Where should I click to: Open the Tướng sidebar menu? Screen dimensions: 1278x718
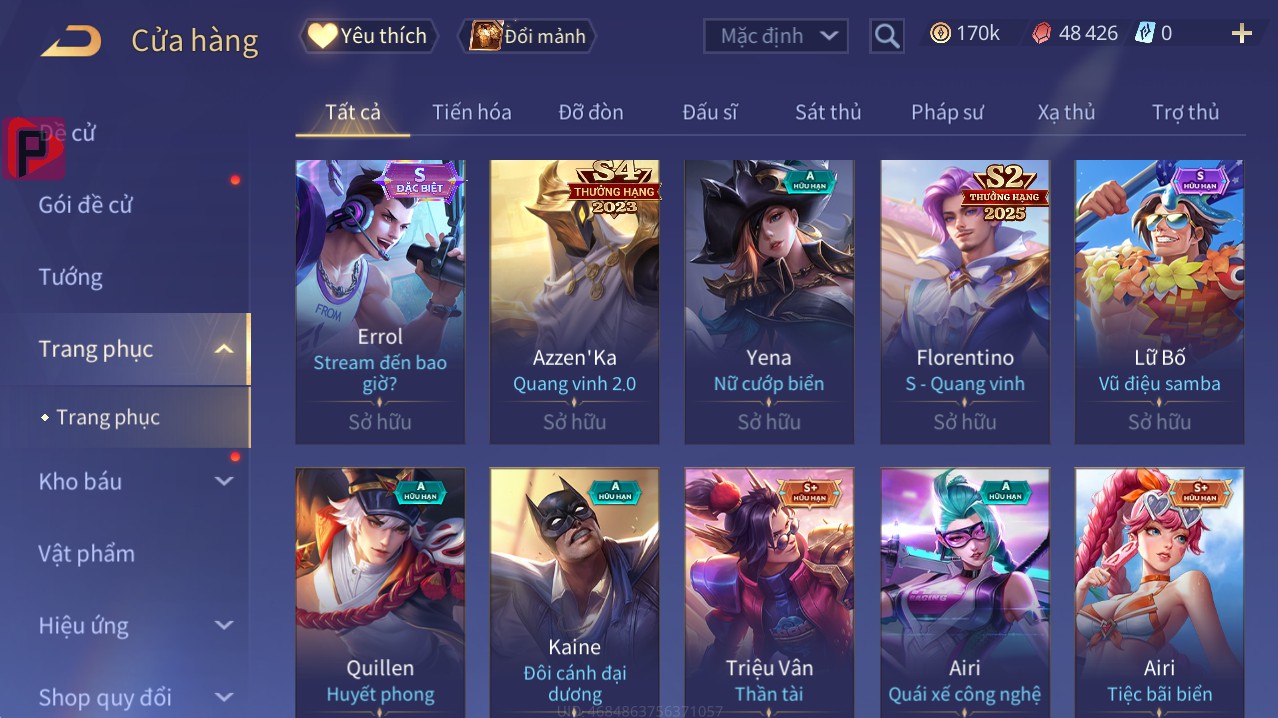click(71, 277)
